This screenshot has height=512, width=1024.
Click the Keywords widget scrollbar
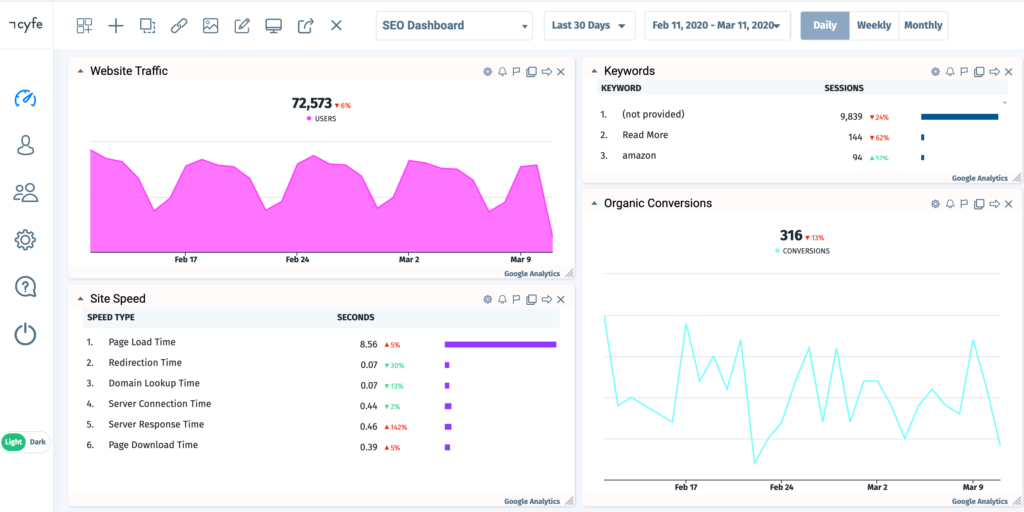coord(1005,103)
